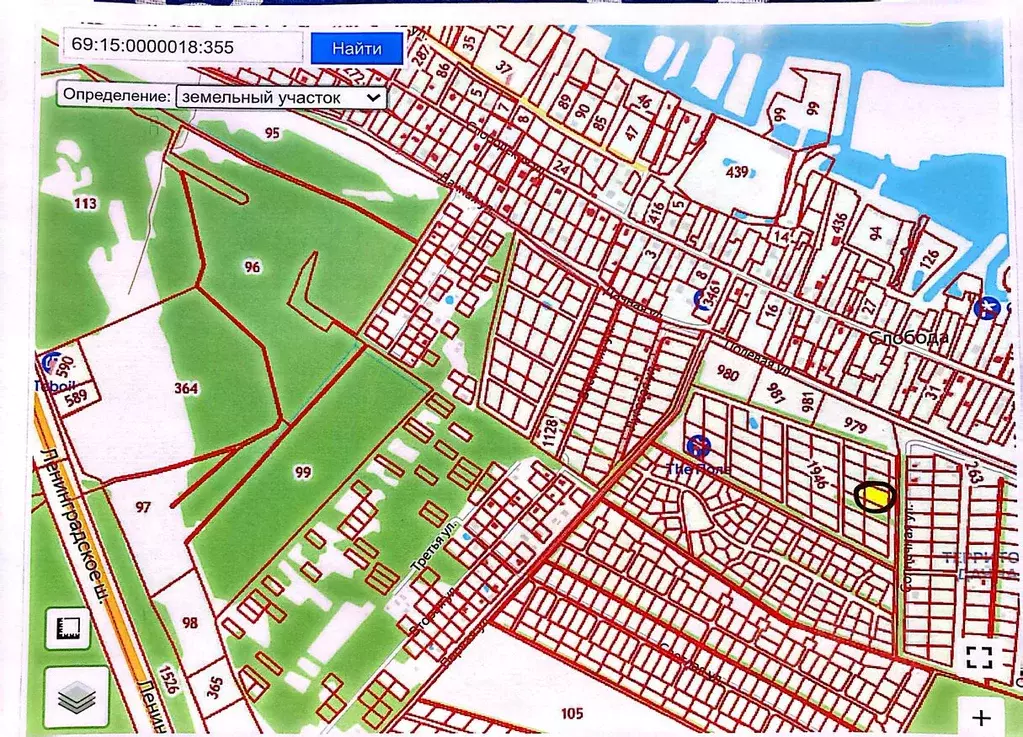
Task: Select the yellow highlighted circled parcel
Action: tap(875, 496)
